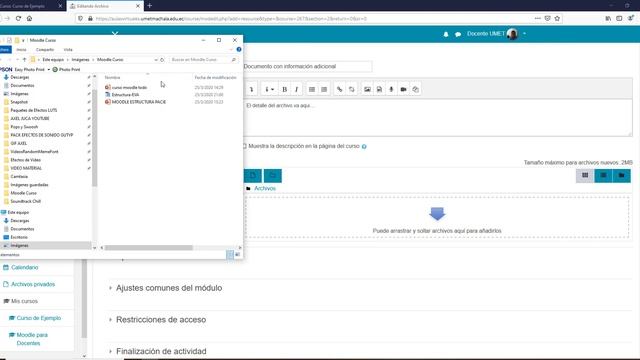
Task: Click the Photo Print button in Explorer
Action: coord(67,70)
